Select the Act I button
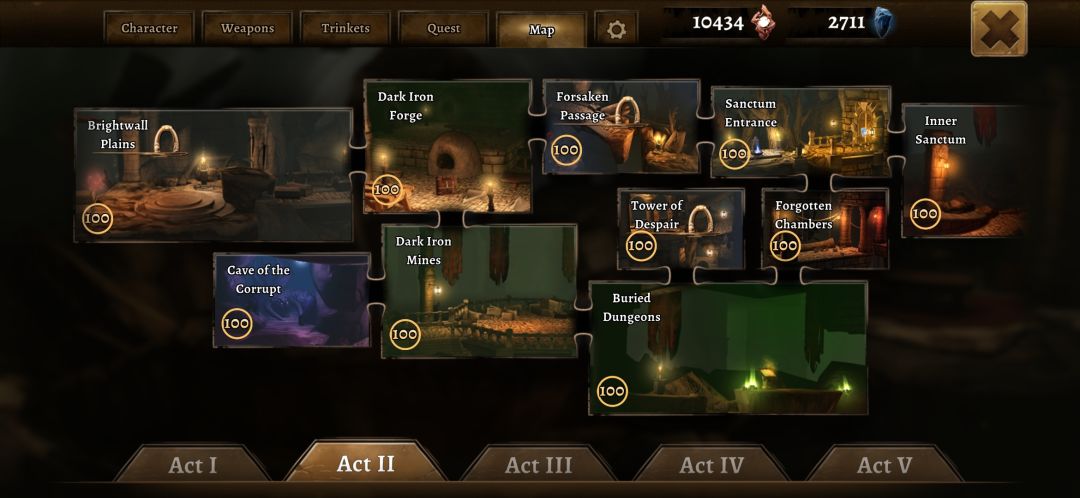 (x=193, y=464)
